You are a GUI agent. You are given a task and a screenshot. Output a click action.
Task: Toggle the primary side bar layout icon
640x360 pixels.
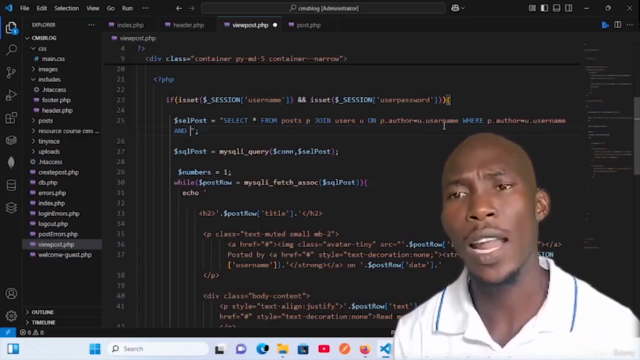(544, 8)
